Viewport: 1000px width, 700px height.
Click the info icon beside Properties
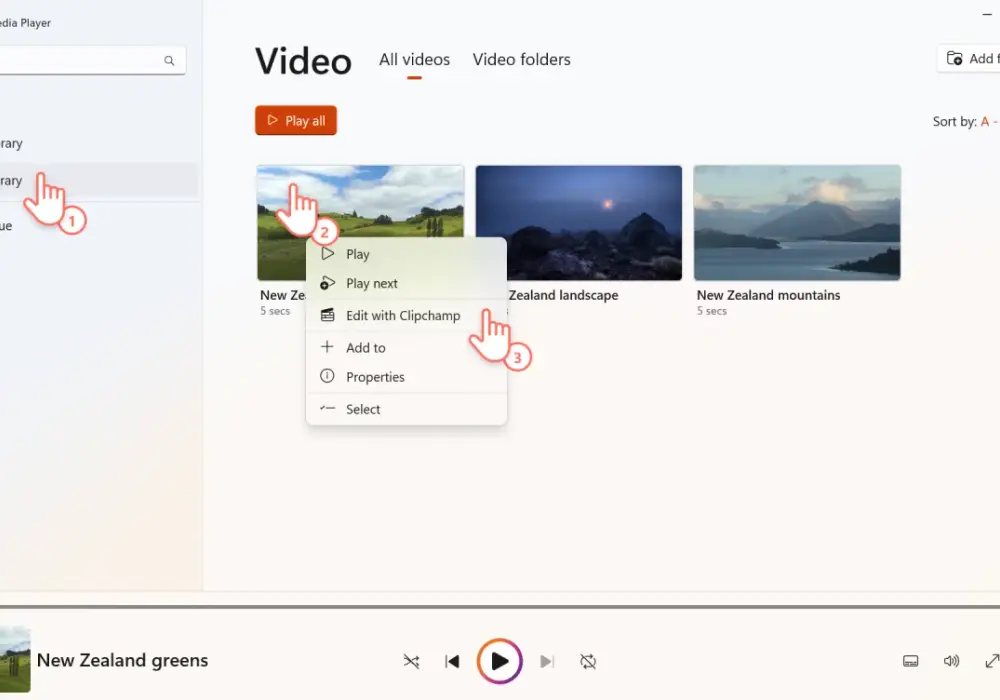327,376
